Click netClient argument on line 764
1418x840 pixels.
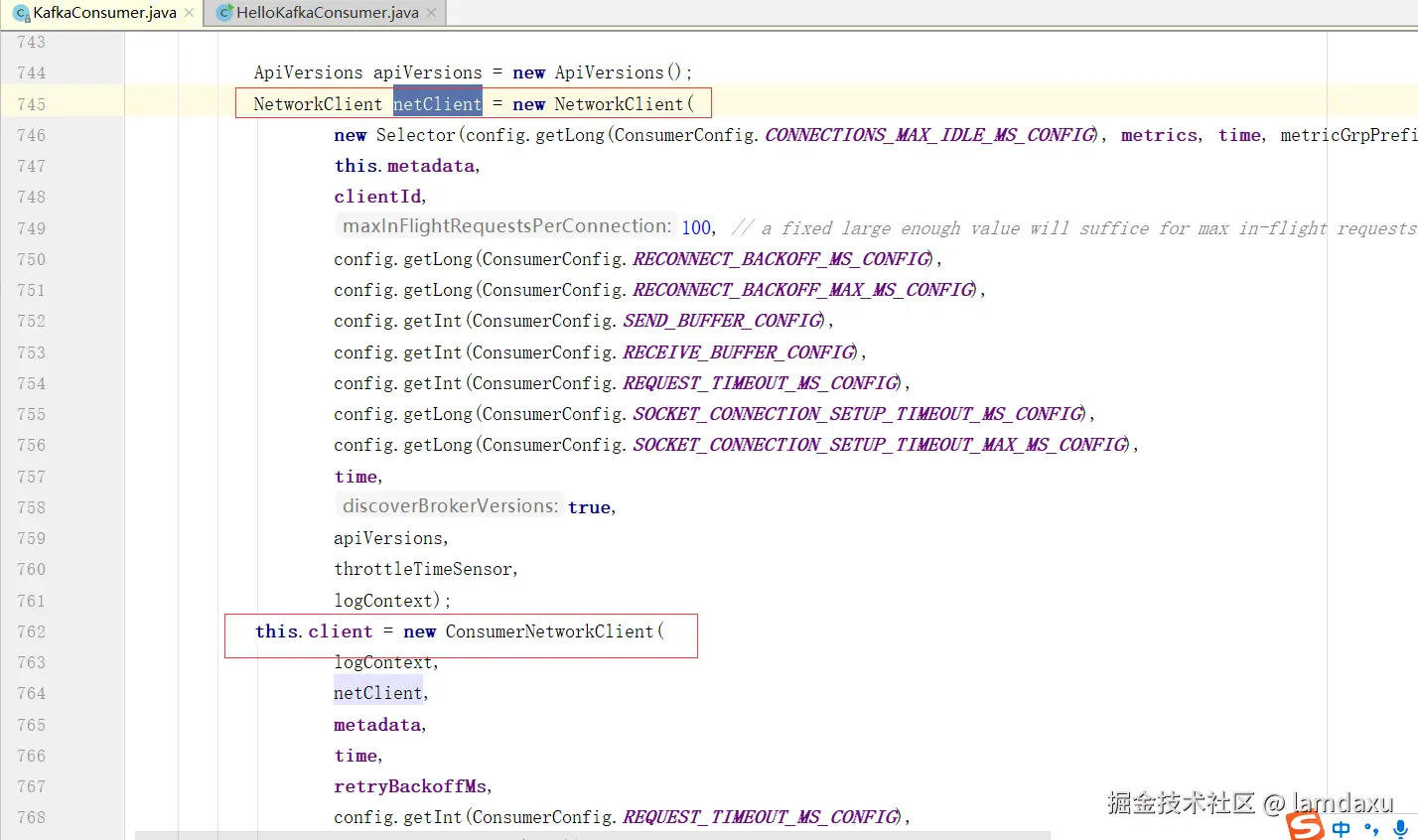[x=377, y=693]
